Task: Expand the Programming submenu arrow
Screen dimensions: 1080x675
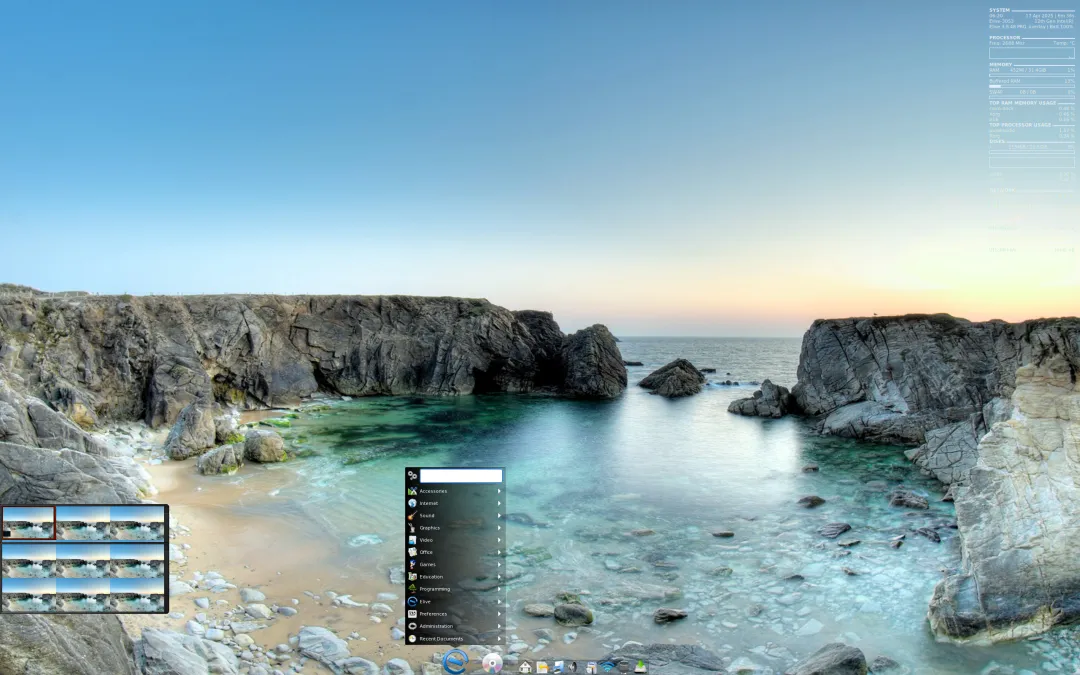Action: click(499, 590)
